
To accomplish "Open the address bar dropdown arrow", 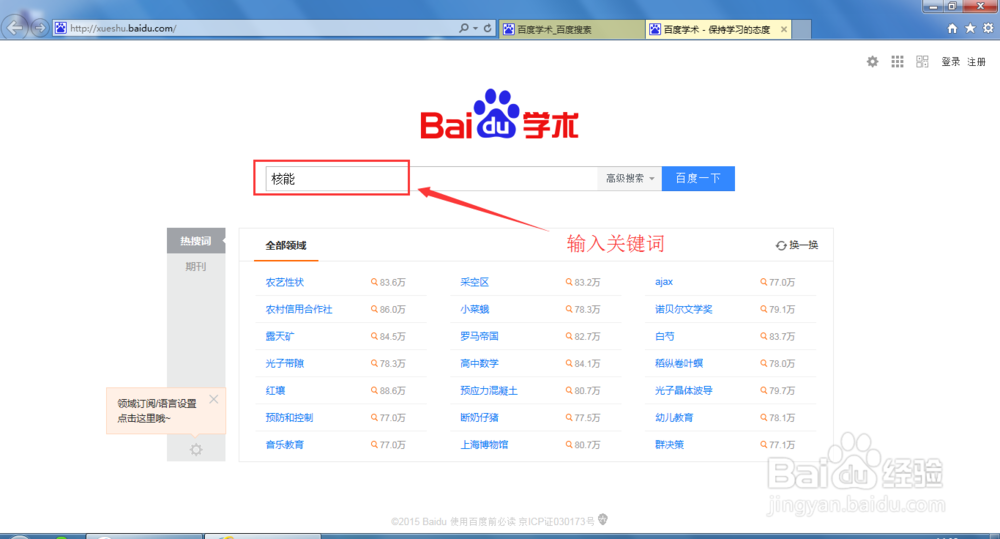I will click(x=476, y=29).
